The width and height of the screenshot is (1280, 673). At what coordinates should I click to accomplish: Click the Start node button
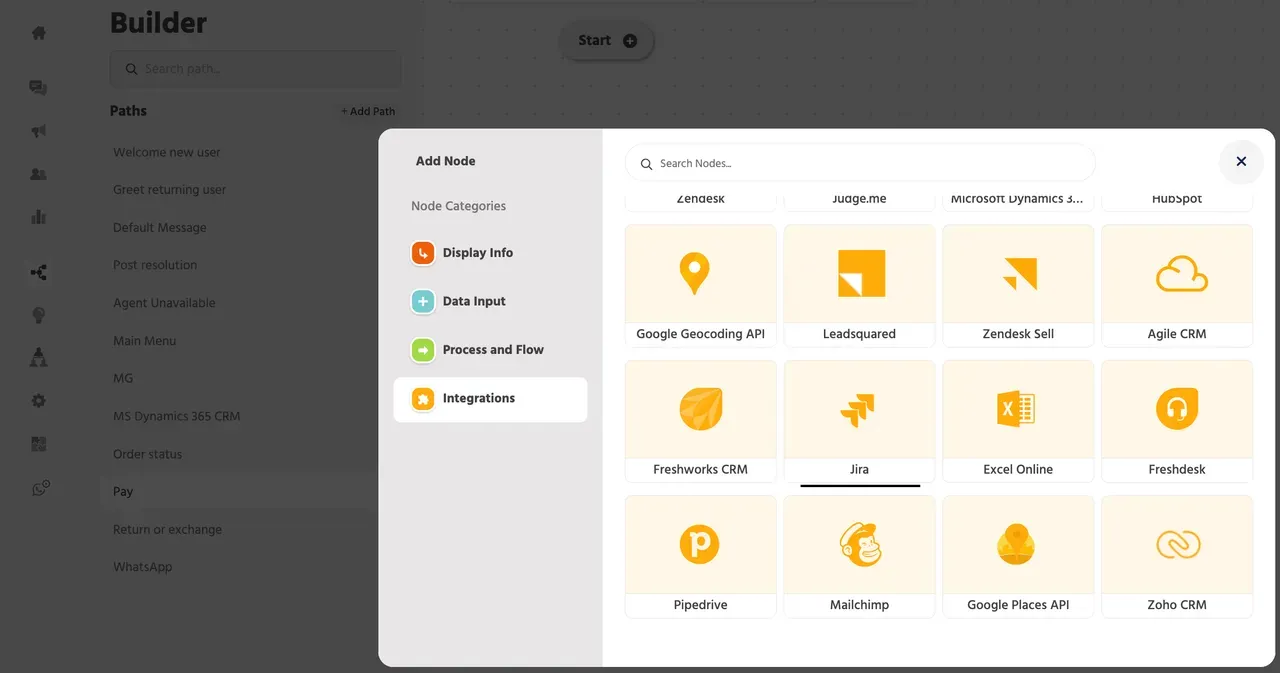point(606,41)
